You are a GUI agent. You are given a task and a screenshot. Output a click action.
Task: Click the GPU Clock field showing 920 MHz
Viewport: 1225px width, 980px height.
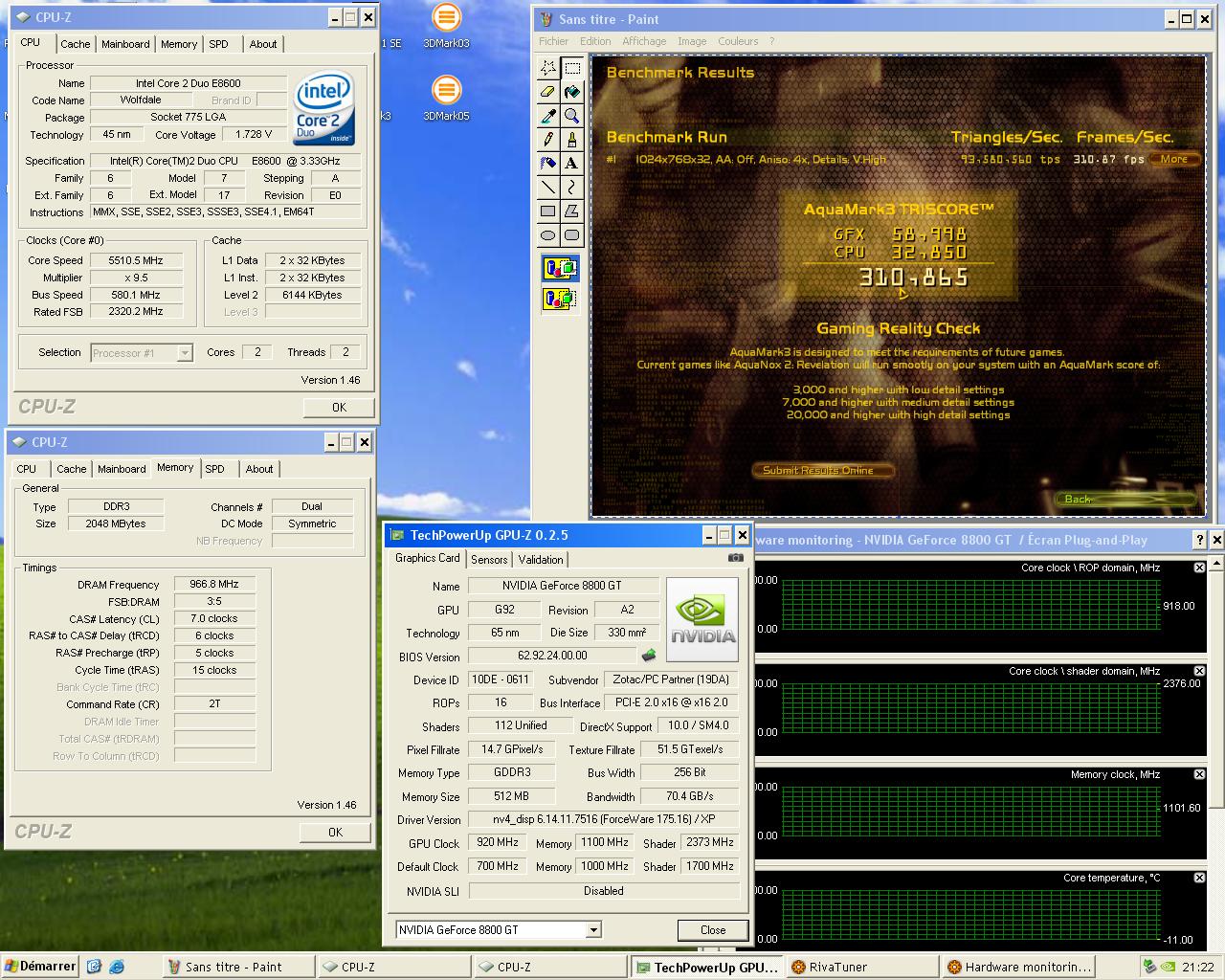pyautogui.click(x=498, y=842)
